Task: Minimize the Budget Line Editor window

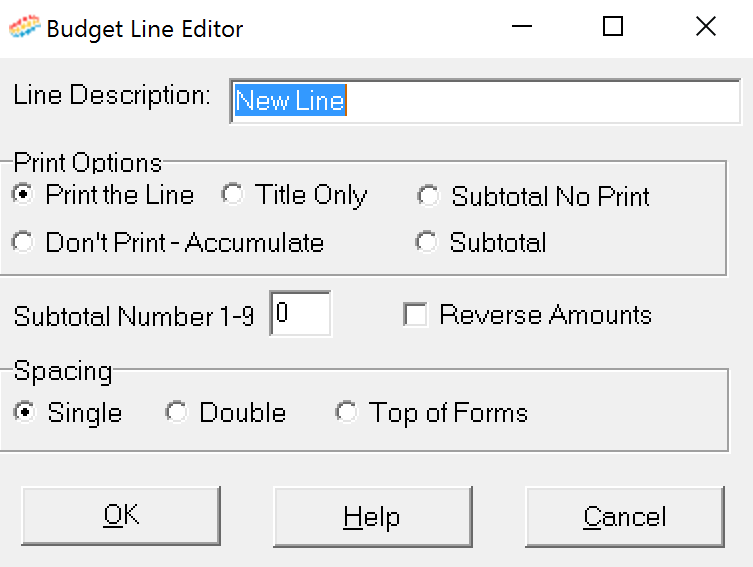Action: point(522,26)
